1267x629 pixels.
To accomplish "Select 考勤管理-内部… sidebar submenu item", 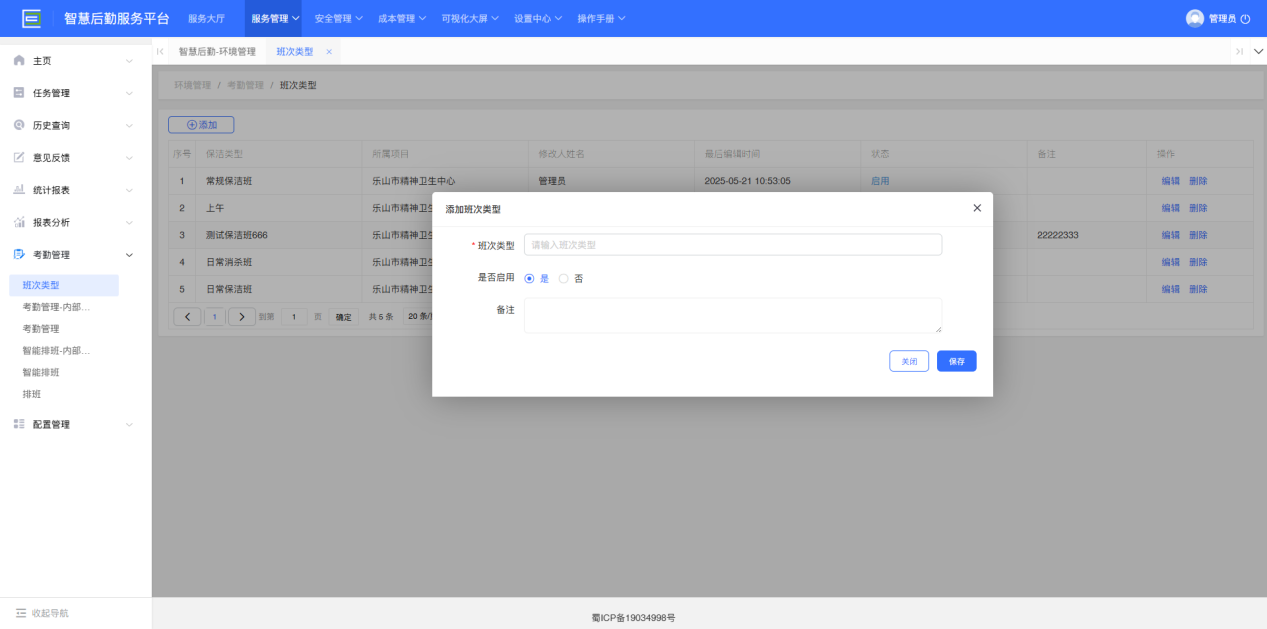I will tap(57, 307).
